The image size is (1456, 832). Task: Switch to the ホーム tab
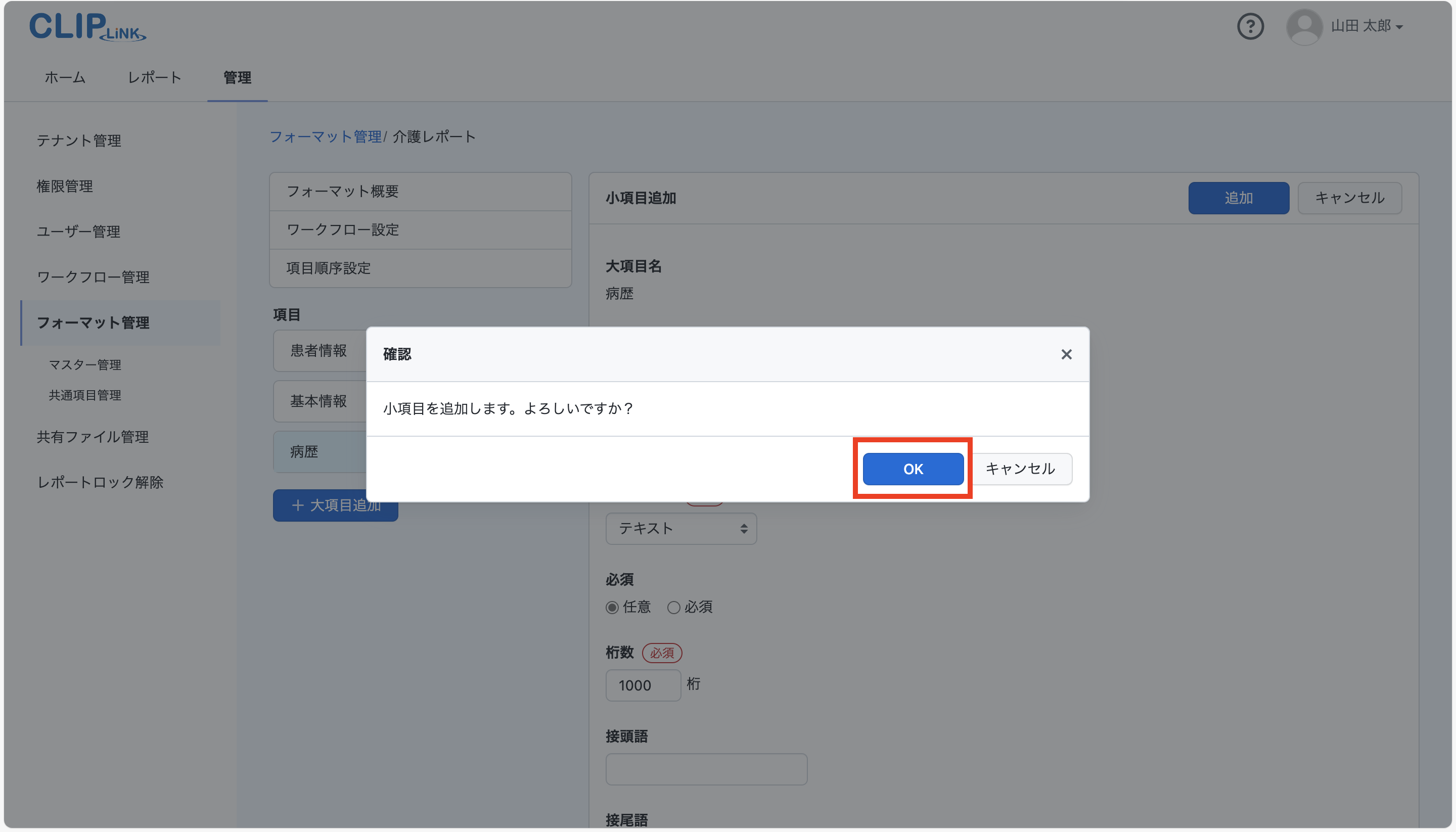(x=65, y=78)
